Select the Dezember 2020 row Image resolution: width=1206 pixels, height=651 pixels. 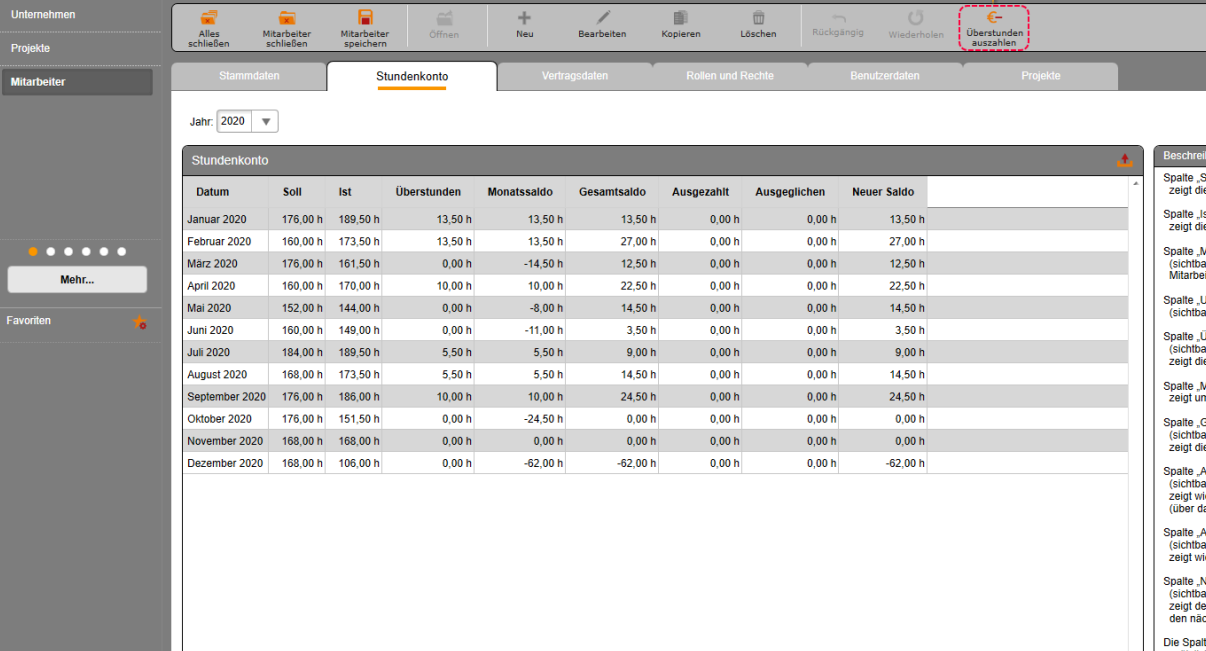pyautogui.click(x=225, y=463)
